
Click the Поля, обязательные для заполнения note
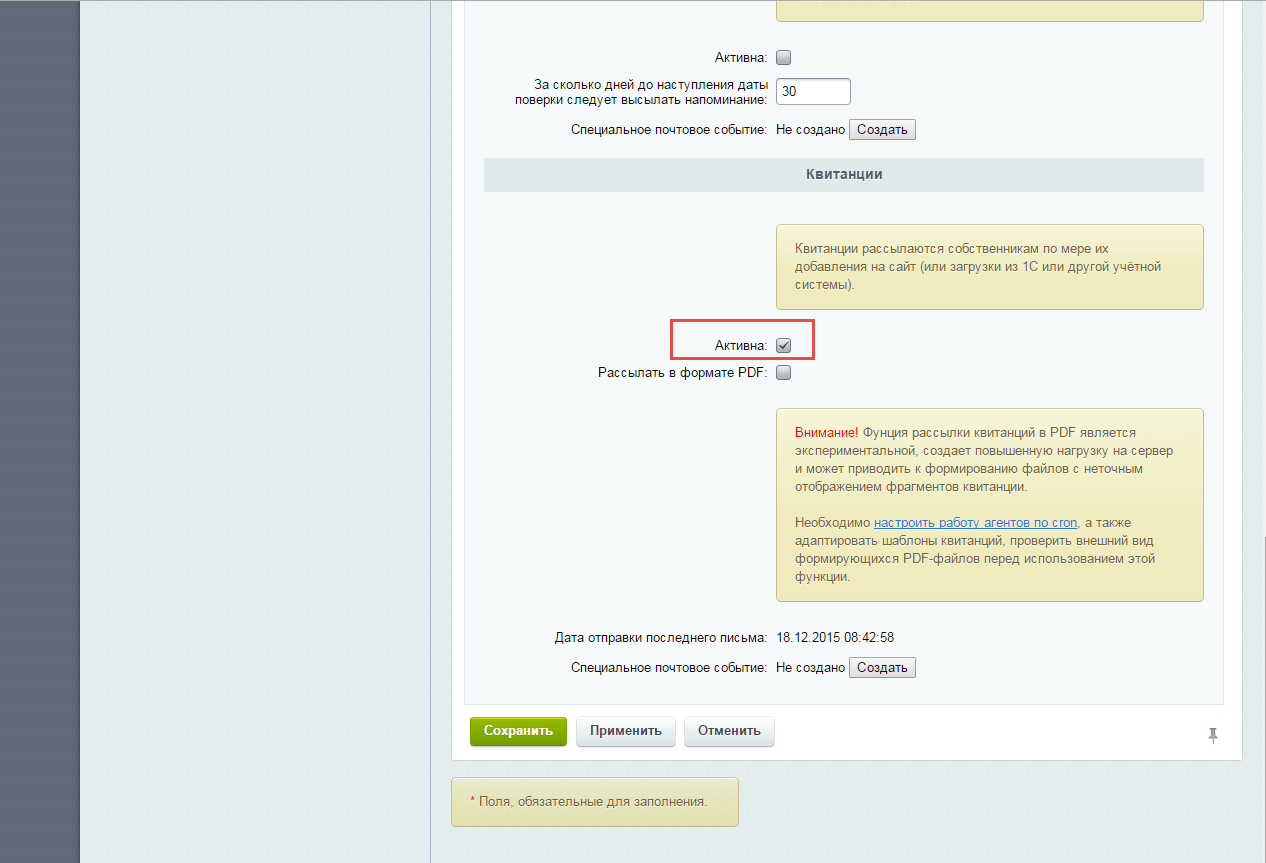point(594,802)
